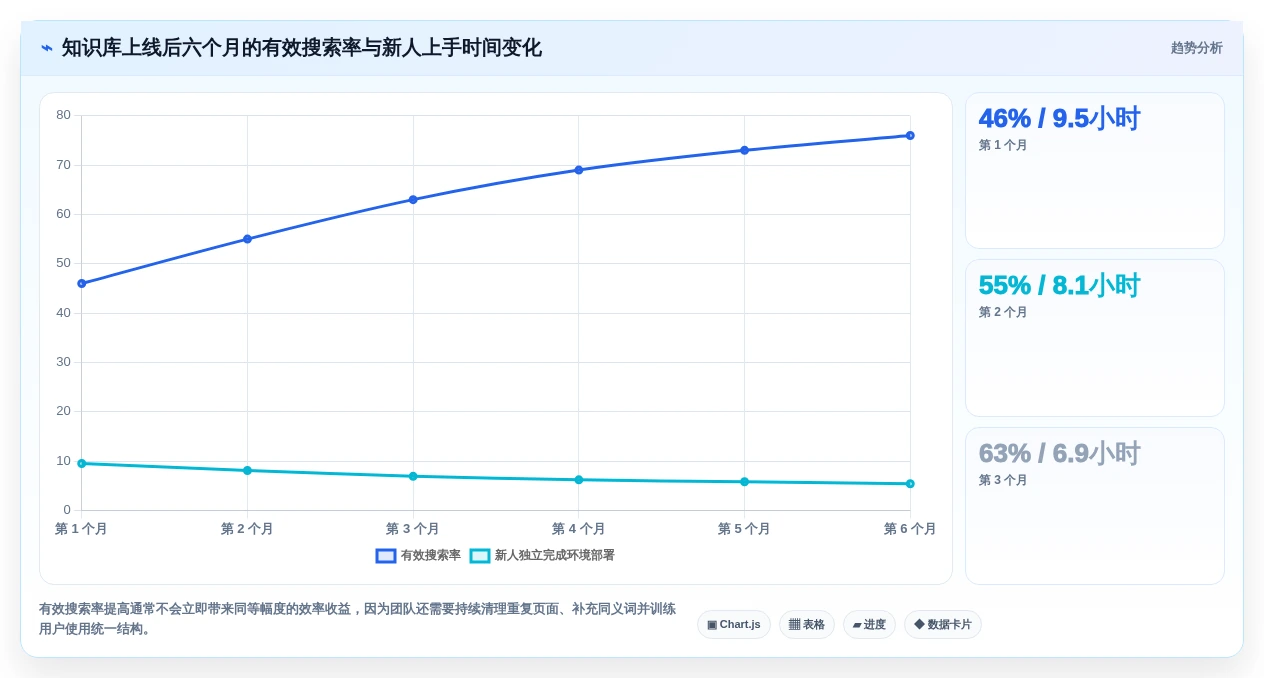Open the 46% / 9.5小时 data card

coord(1095,170)
